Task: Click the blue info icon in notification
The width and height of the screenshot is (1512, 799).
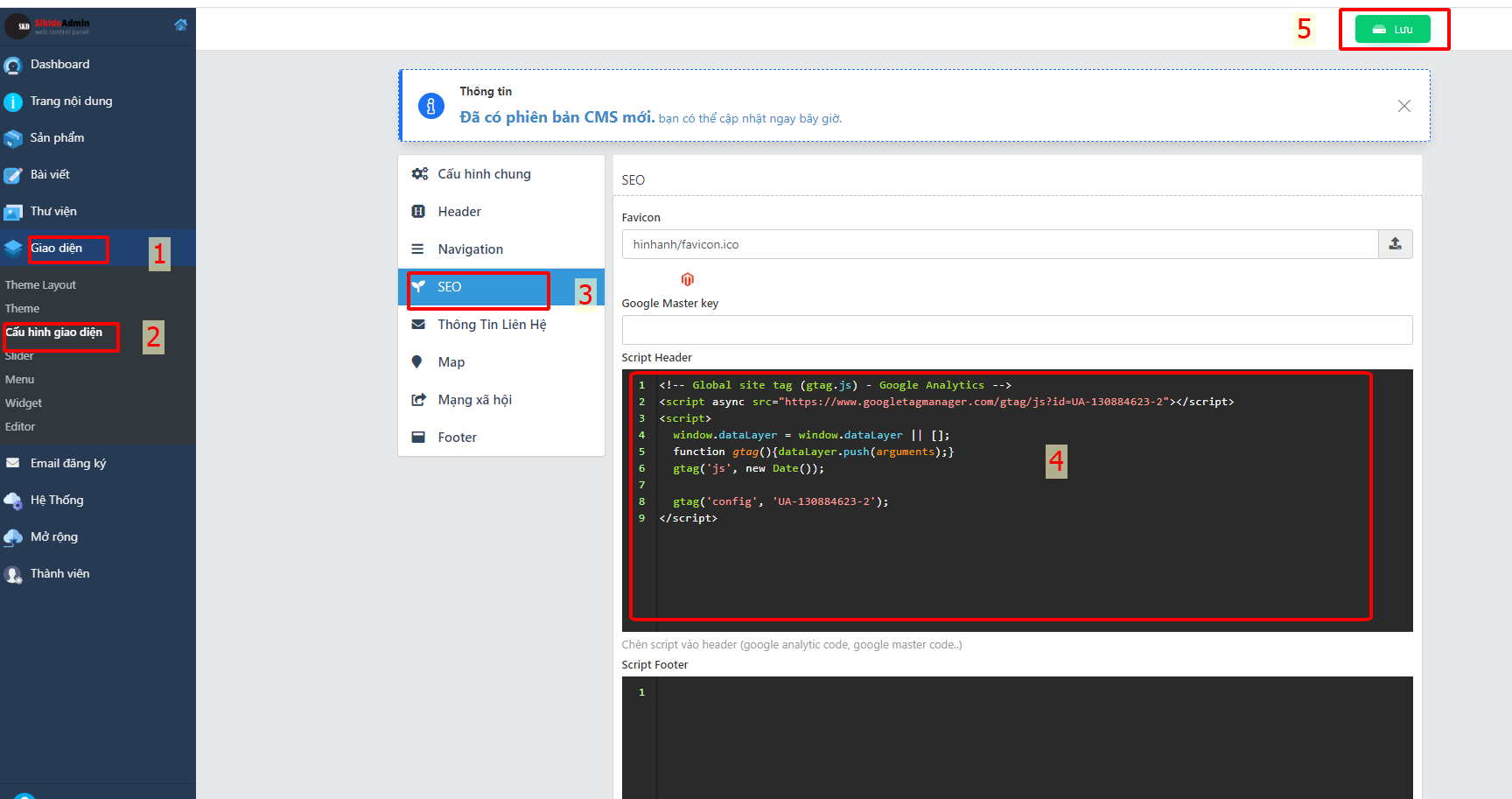Action: [431, 106]
